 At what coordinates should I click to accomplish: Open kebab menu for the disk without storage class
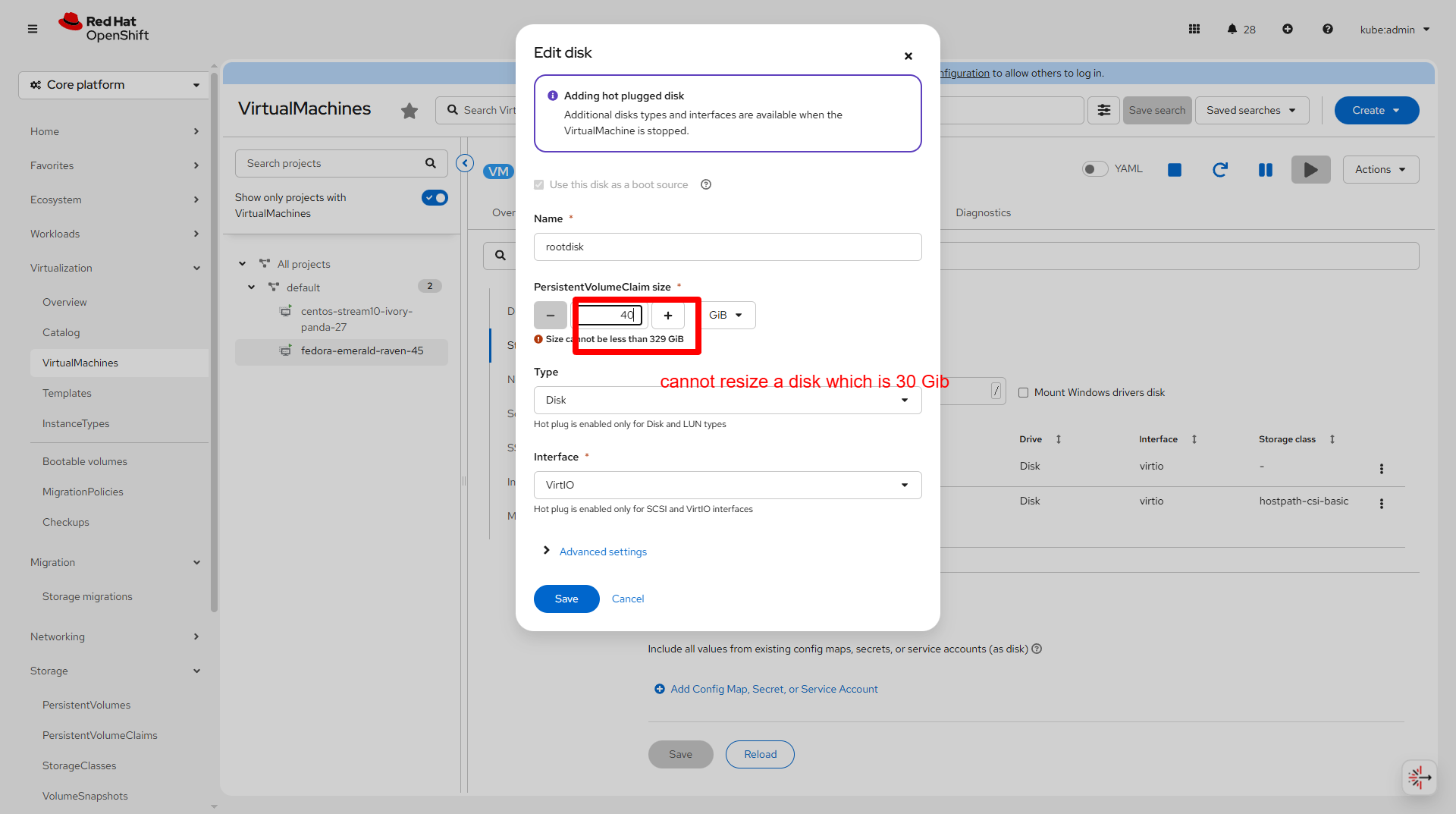(x=1382, y=469)
